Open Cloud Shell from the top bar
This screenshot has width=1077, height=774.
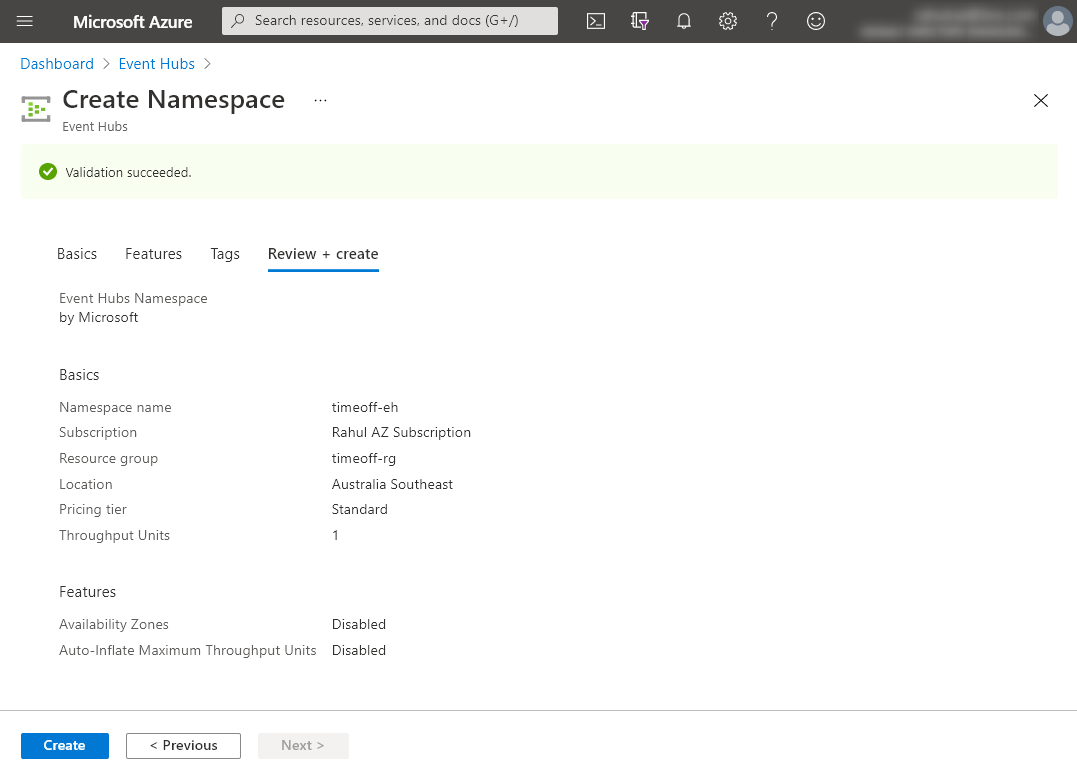point(596,21)
